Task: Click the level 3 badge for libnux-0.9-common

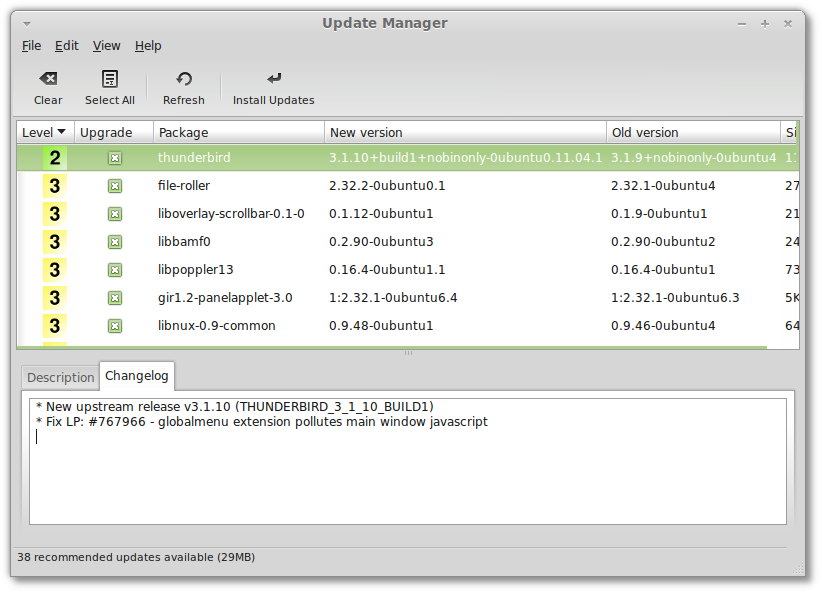Action: tap(55, 326)
